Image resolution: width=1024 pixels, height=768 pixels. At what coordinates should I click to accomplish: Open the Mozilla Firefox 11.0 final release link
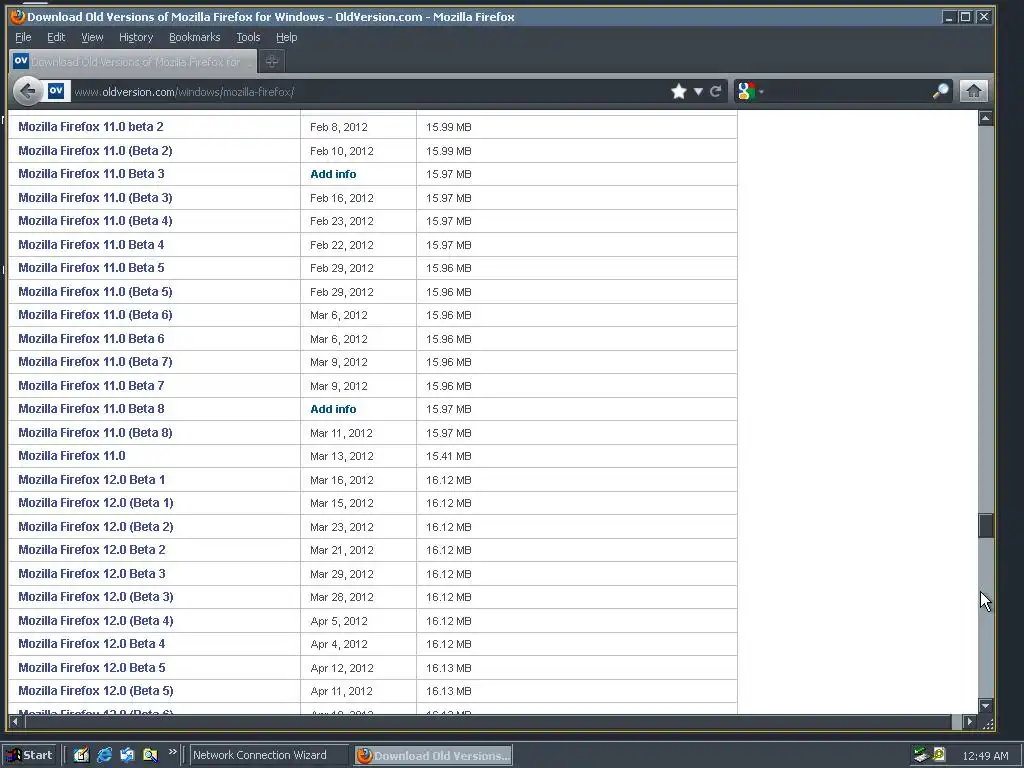(x=72, y=456)
